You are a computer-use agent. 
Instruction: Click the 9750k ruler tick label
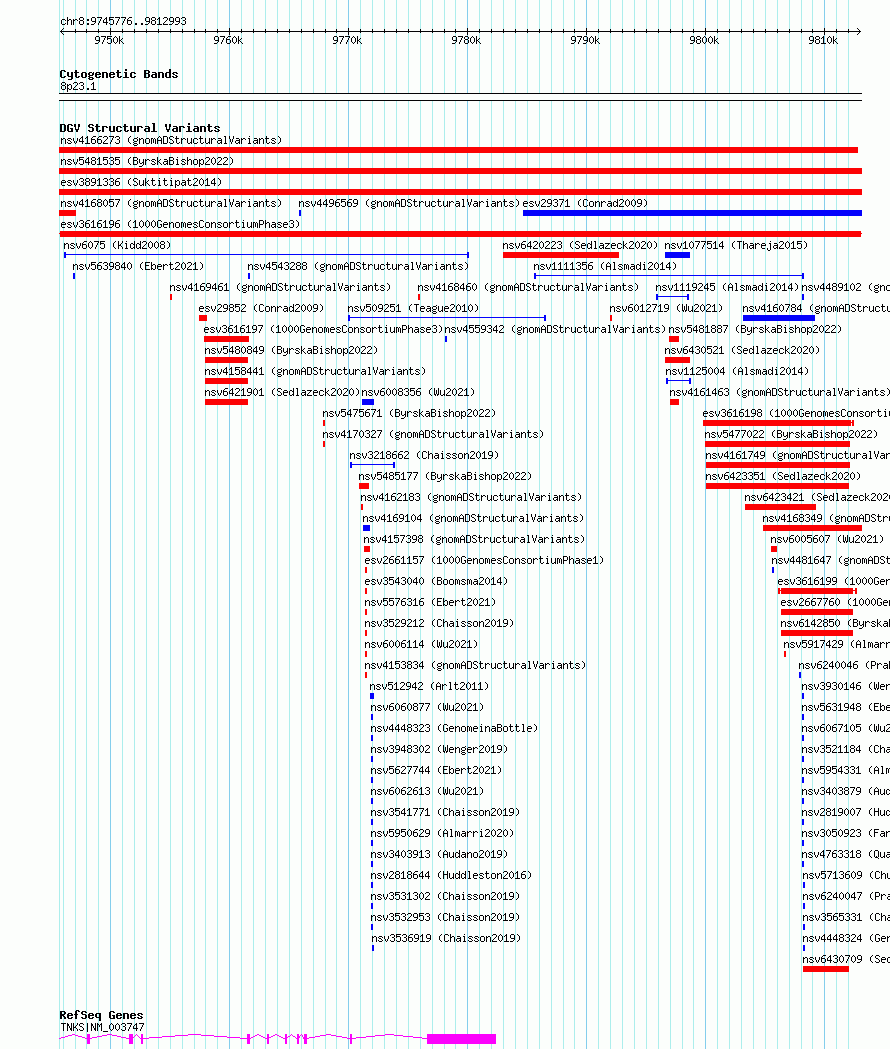[109, 40]
